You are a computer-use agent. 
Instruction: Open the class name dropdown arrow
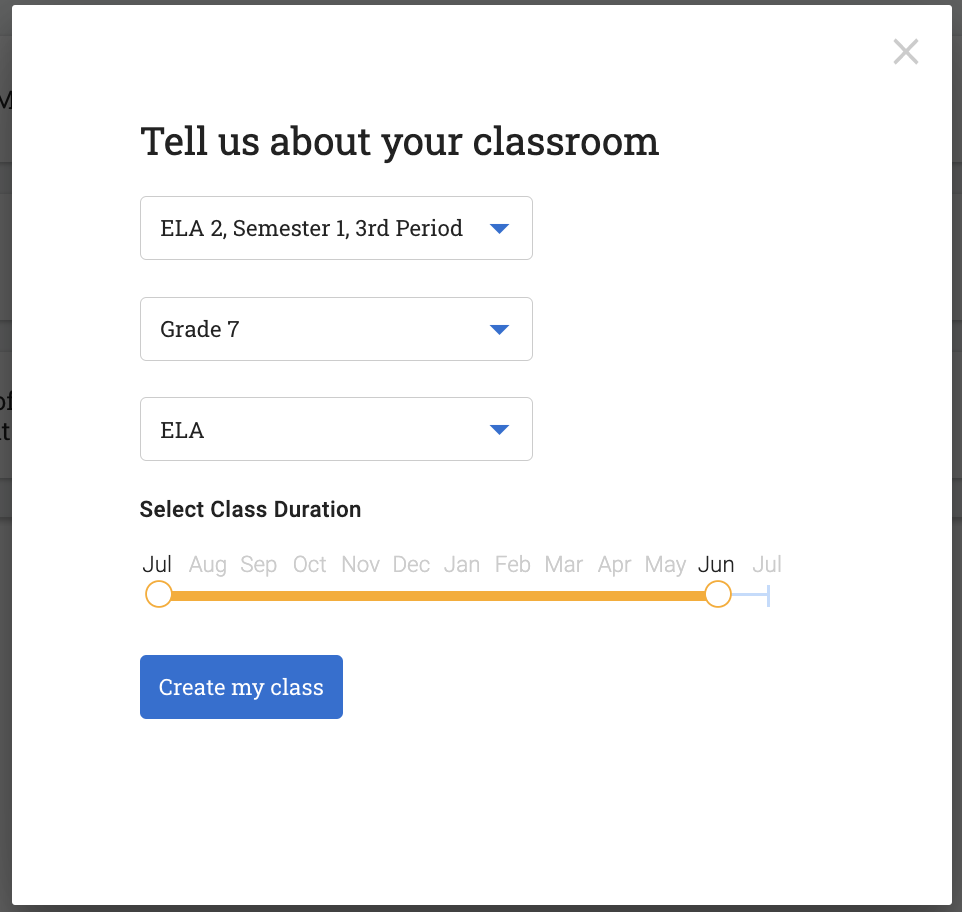point(498,228)
